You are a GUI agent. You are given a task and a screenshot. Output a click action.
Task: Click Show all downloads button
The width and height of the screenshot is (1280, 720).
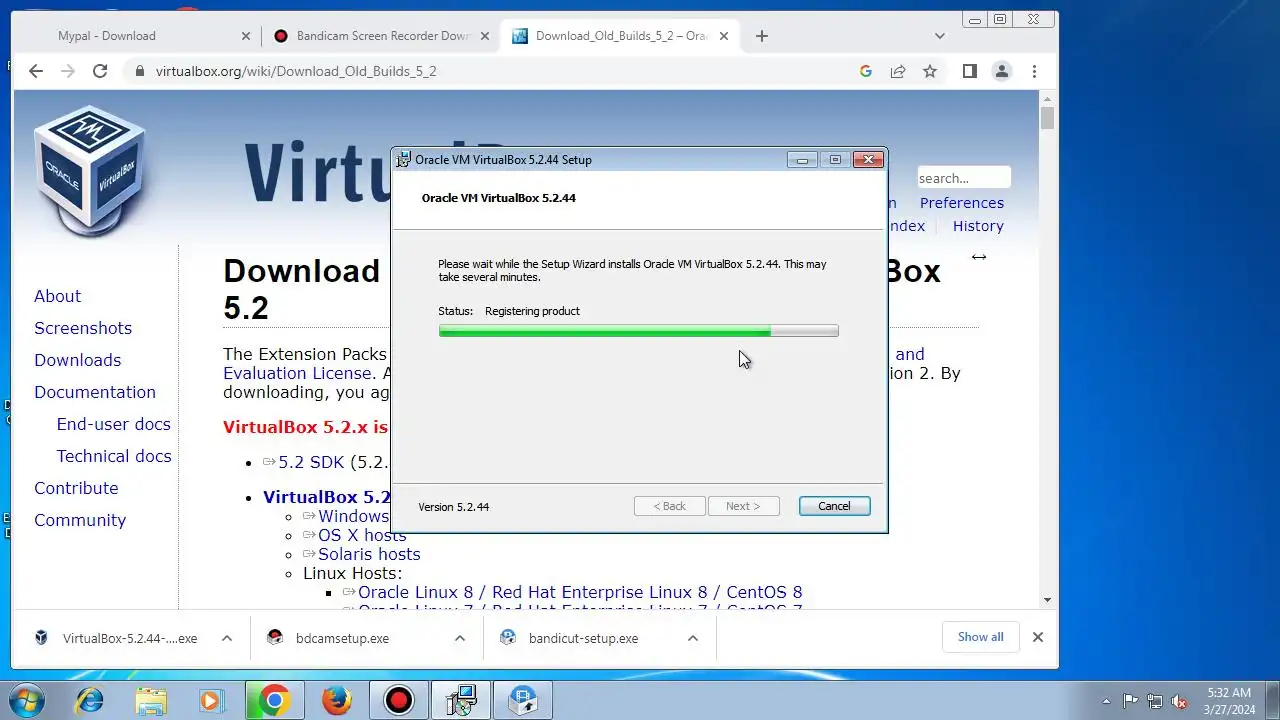[x=980, y=637]
